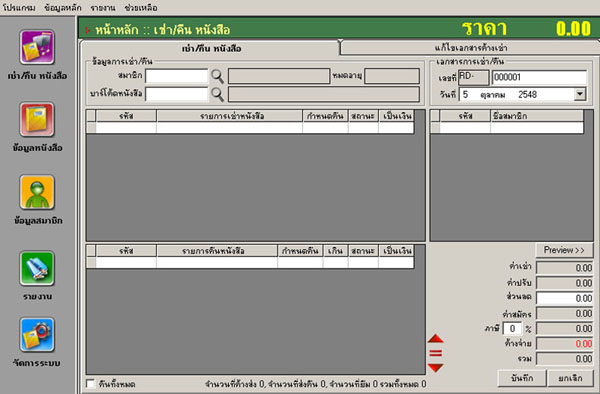The height and width of the screenshot is (394, 600).
Task: Click the บันทึก save button
Action: pos(522,378)
